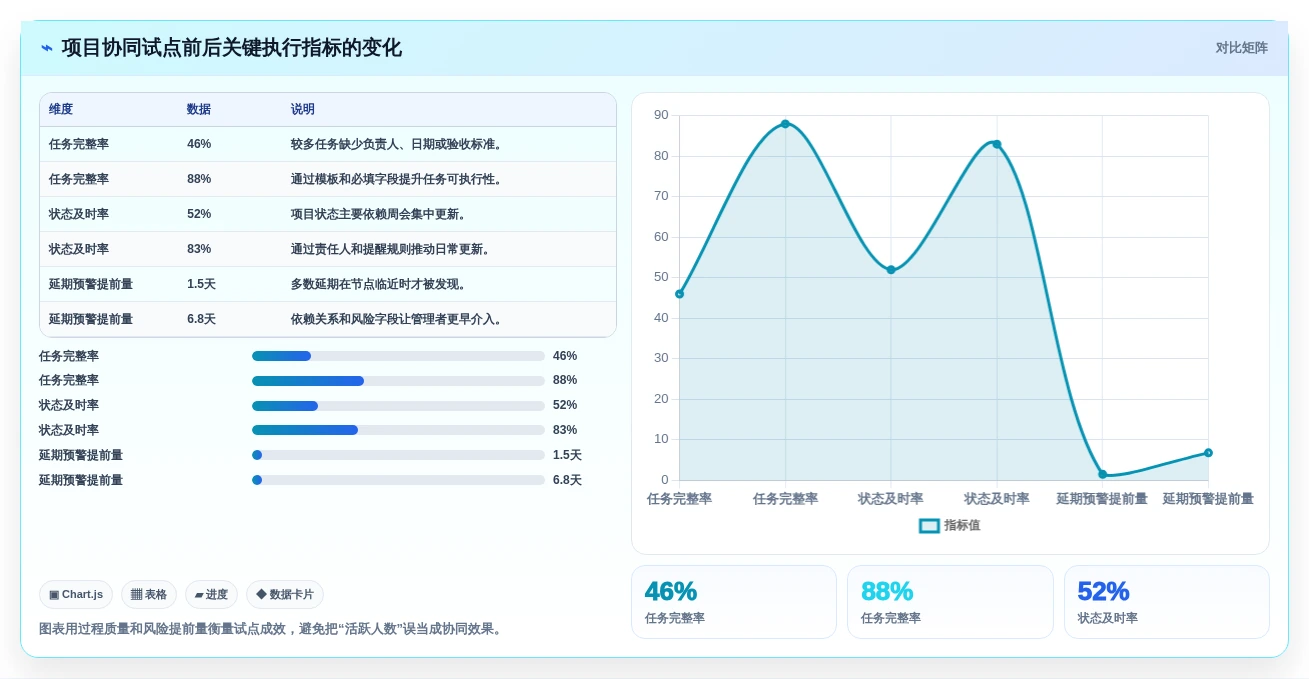The height and width of the screenshot is (679, 1309).
Task: Click the last chart data point near 6.8
Action: tap(1208, 453)
